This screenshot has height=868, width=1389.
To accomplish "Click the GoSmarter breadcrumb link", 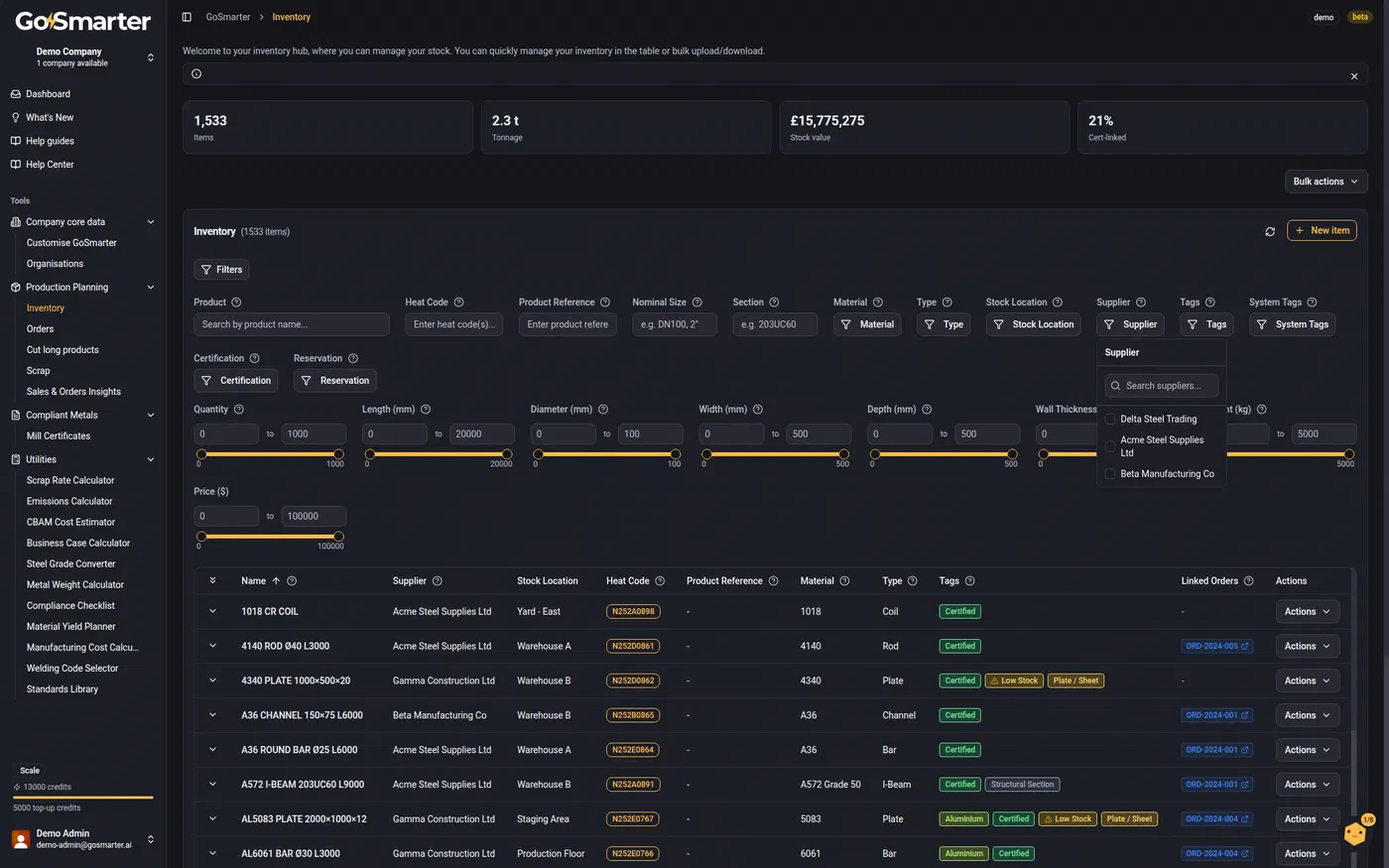I will (x=228, y=17).
